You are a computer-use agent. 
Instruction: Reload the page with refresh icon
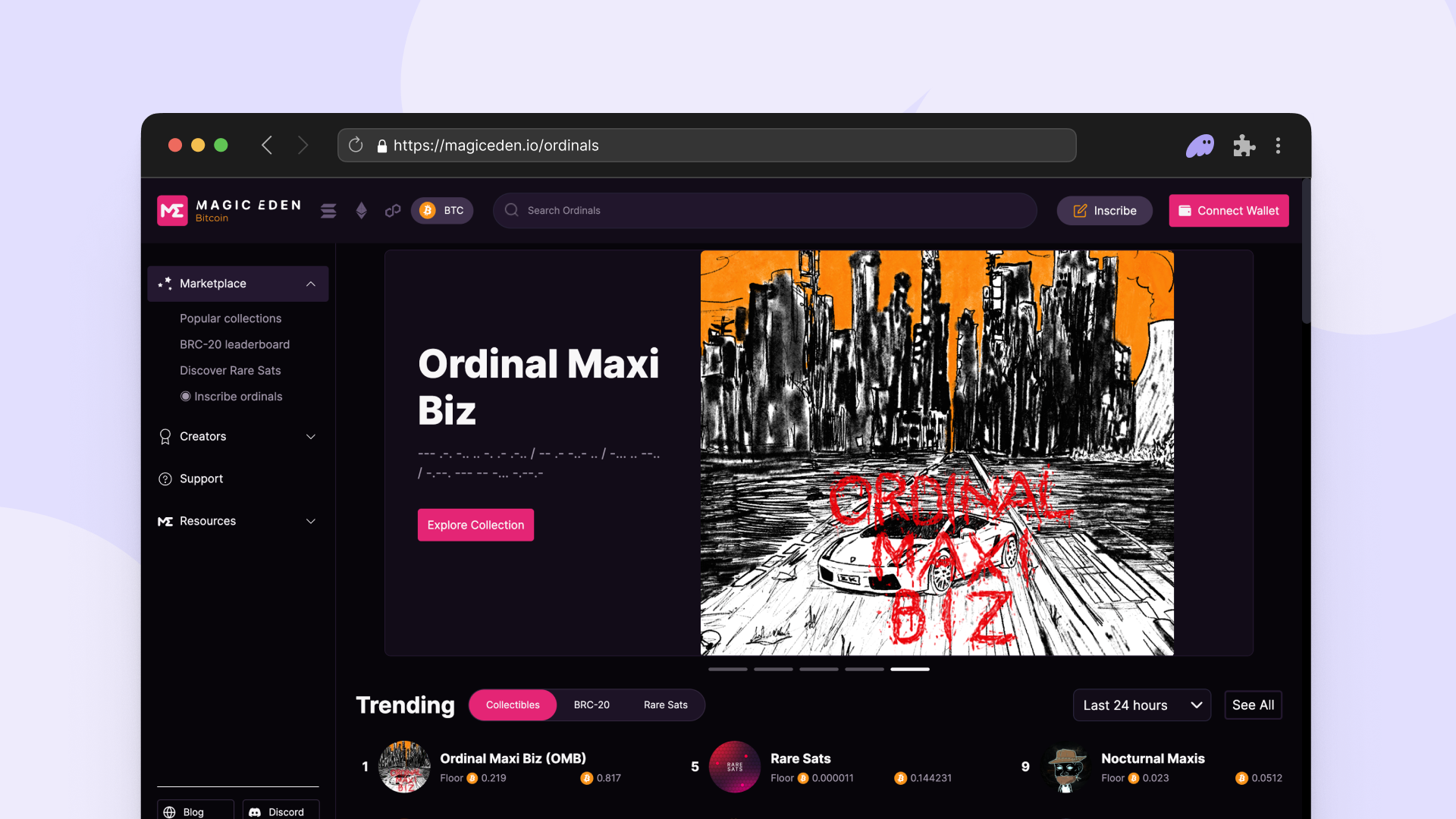[x=356, y=145]
